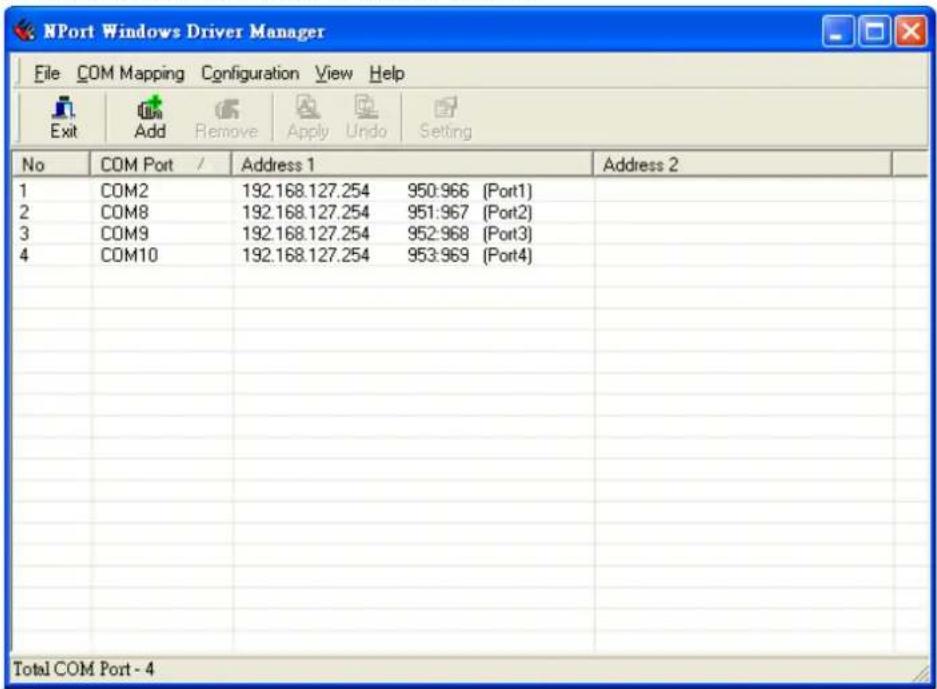Click row number 3 in No column
This screenshot has width=937, height=689.
[25, 234]
